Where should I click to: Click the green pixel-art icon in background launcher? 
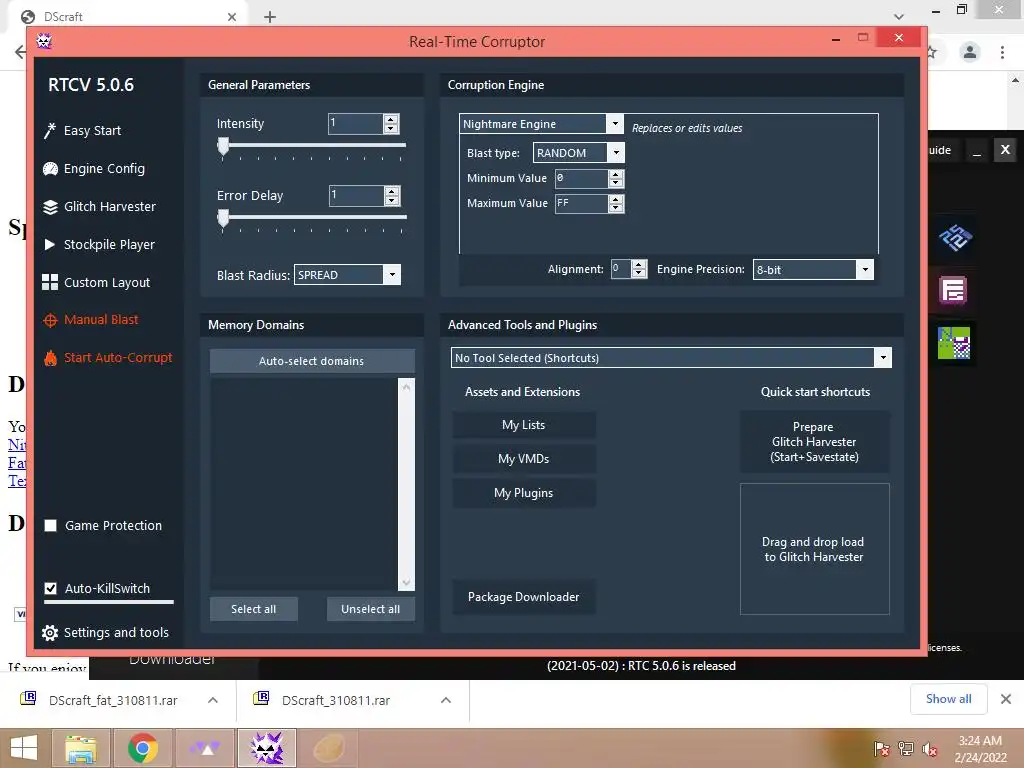(953, 343)
